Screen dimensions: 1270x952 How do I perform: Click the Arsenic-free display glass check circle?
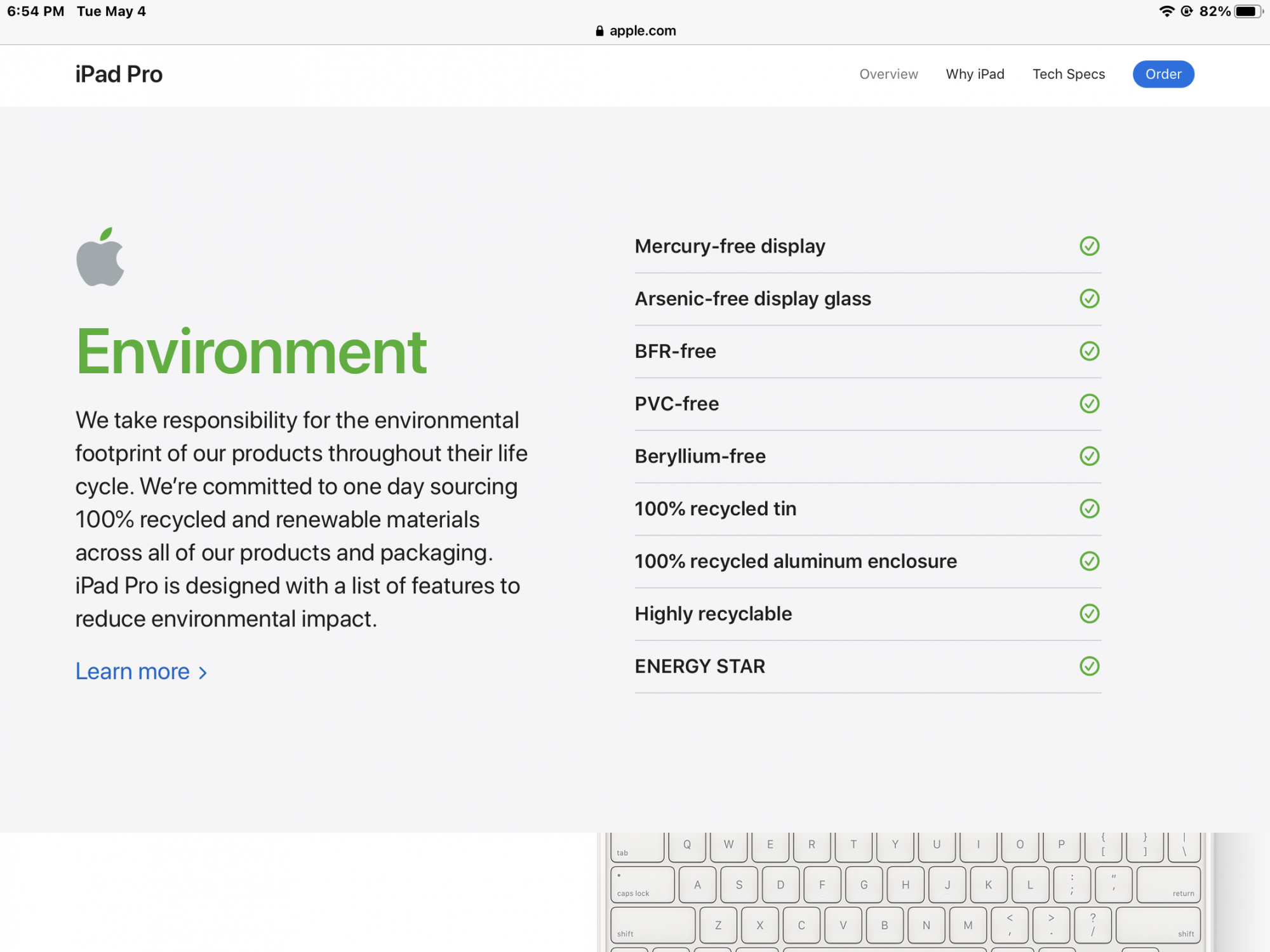[x=1089, y=298]
